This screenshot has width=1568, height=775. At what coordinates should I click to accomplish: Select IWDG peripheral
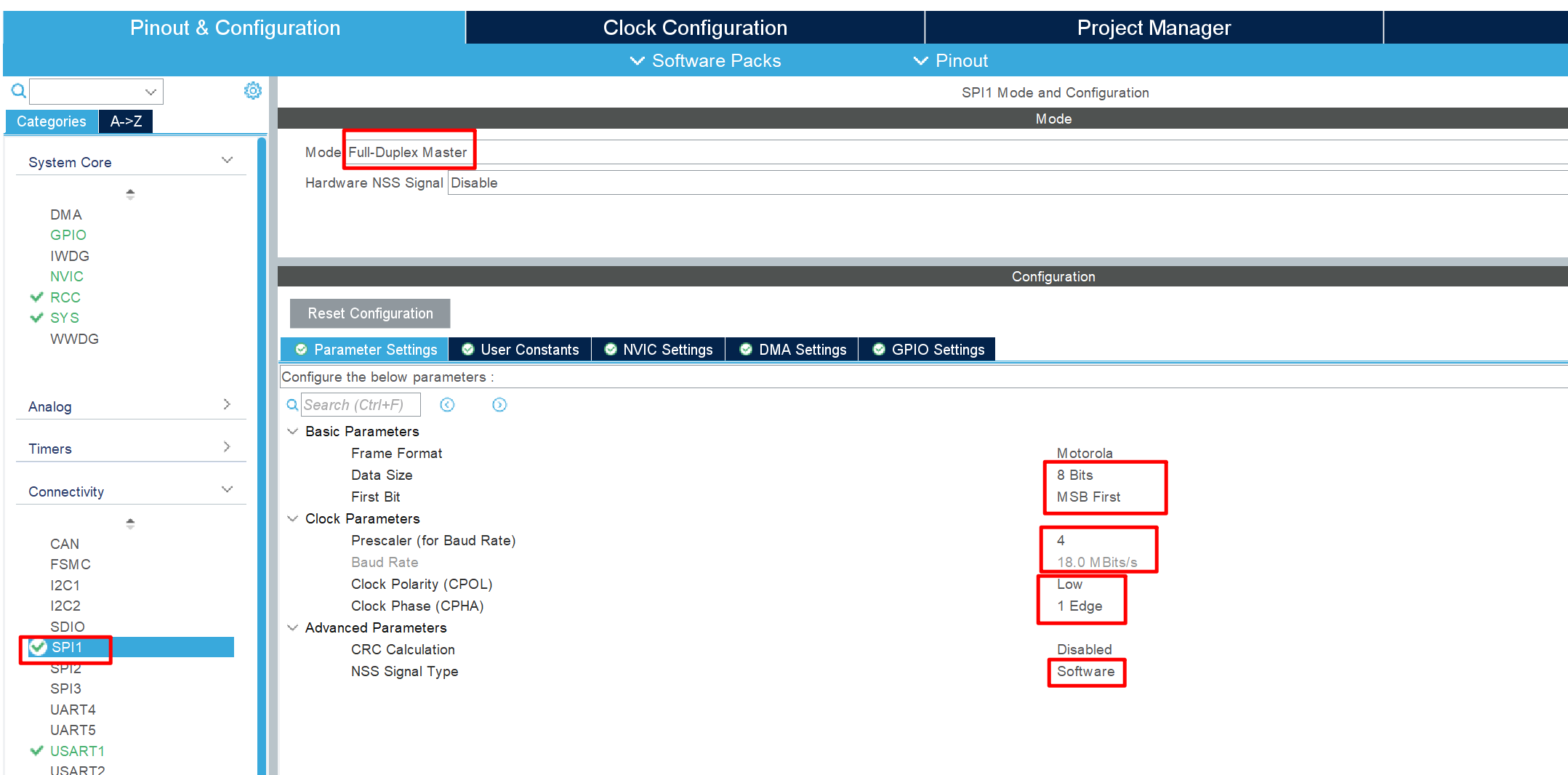(70, 256)
